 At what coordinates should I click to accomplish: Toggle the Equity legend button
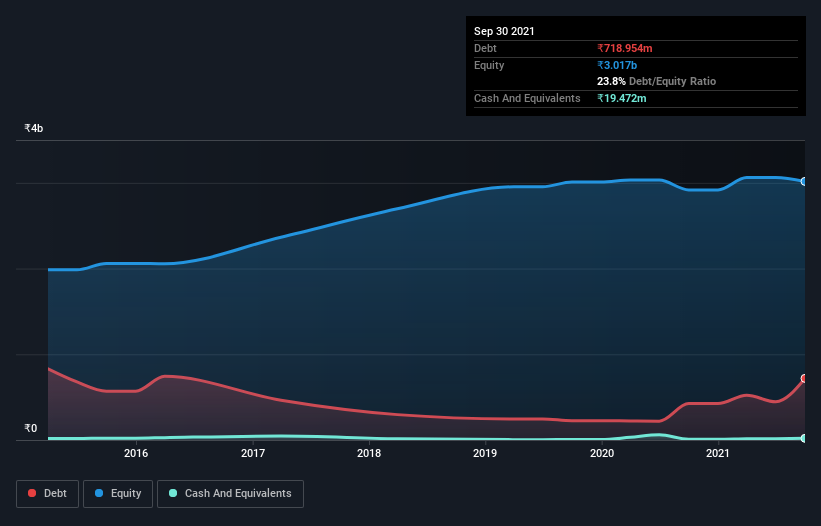pos(118,494)
